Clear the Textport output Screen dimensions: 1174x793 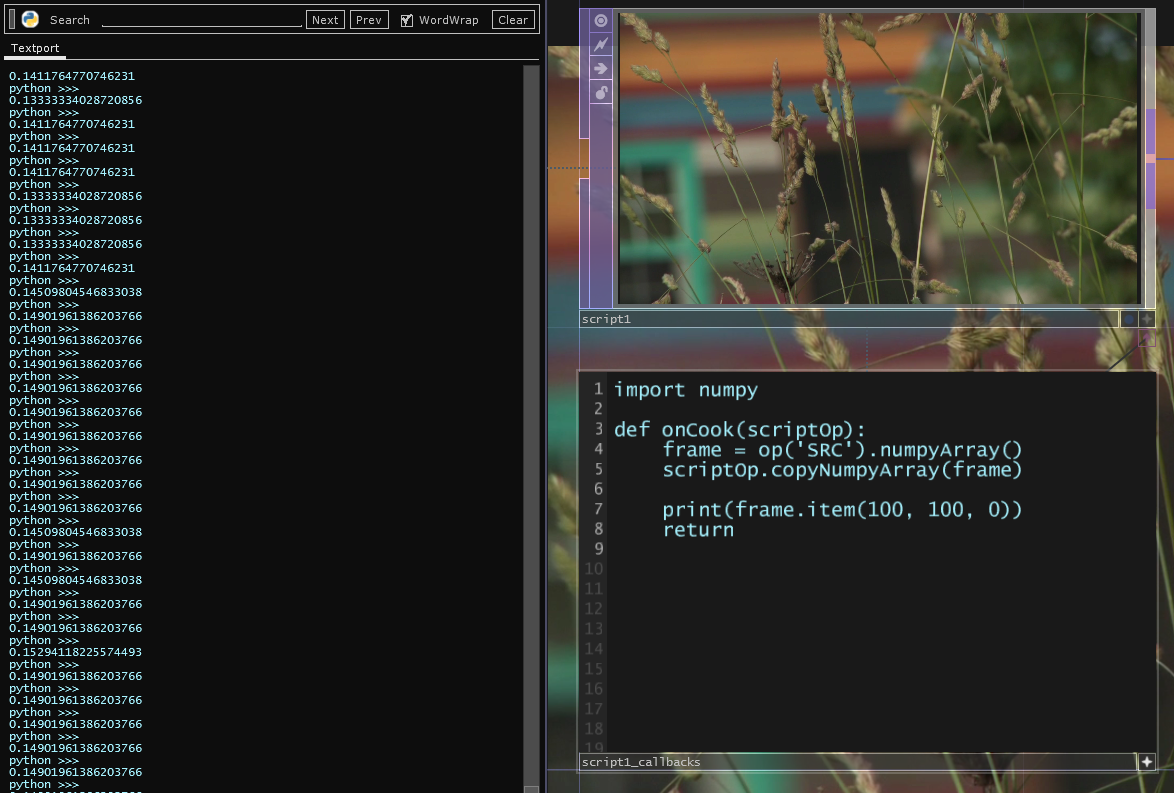tap(513, 20)
